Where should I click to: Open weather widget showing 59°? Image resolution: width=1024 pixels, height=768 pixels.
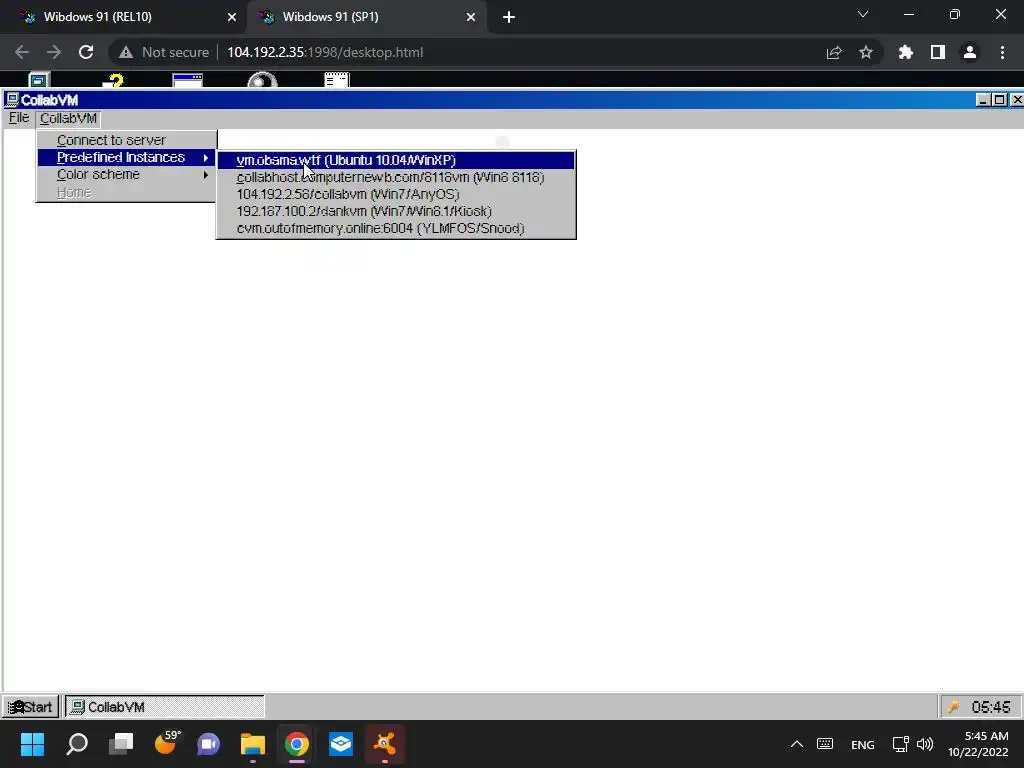(167, 743)
